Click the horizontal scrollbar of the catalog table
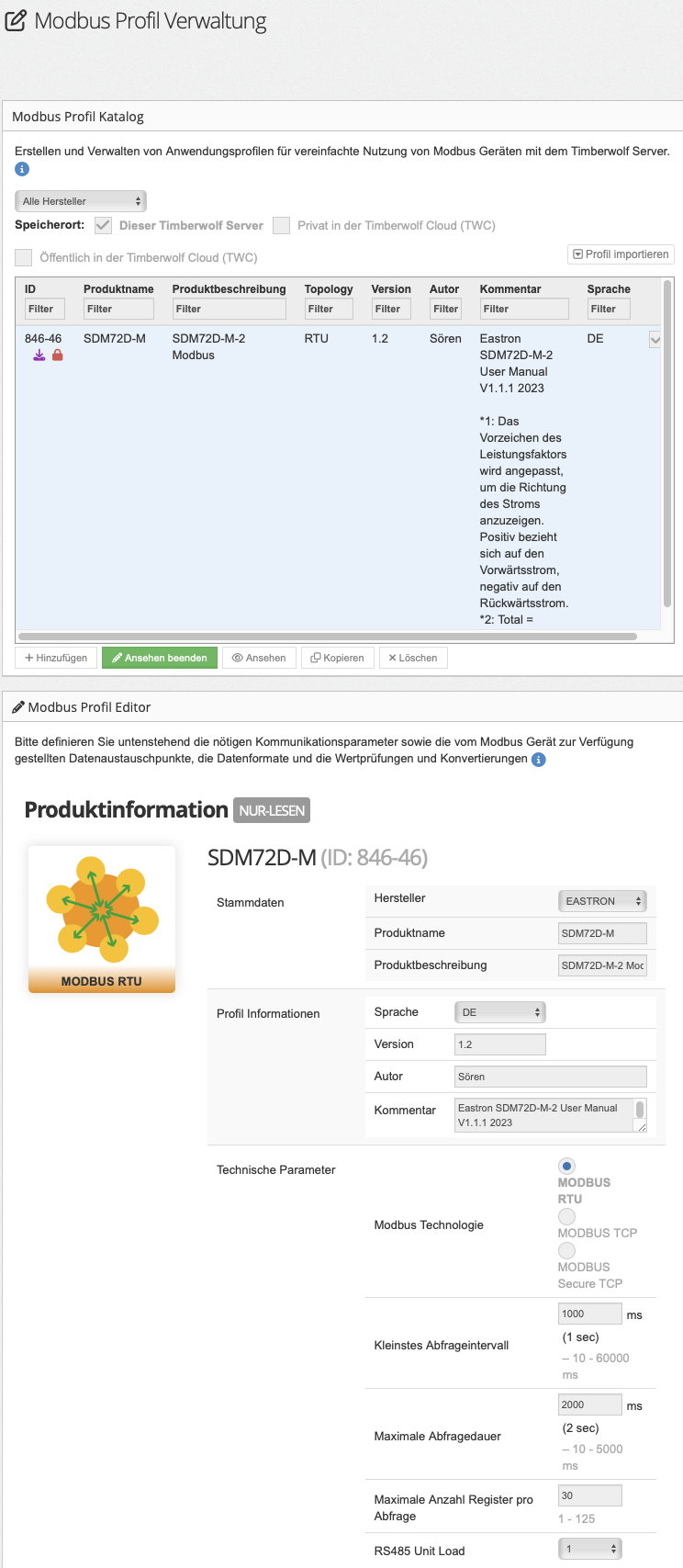The height and width of the screenshot is (1568, 683). click(328, 636)
